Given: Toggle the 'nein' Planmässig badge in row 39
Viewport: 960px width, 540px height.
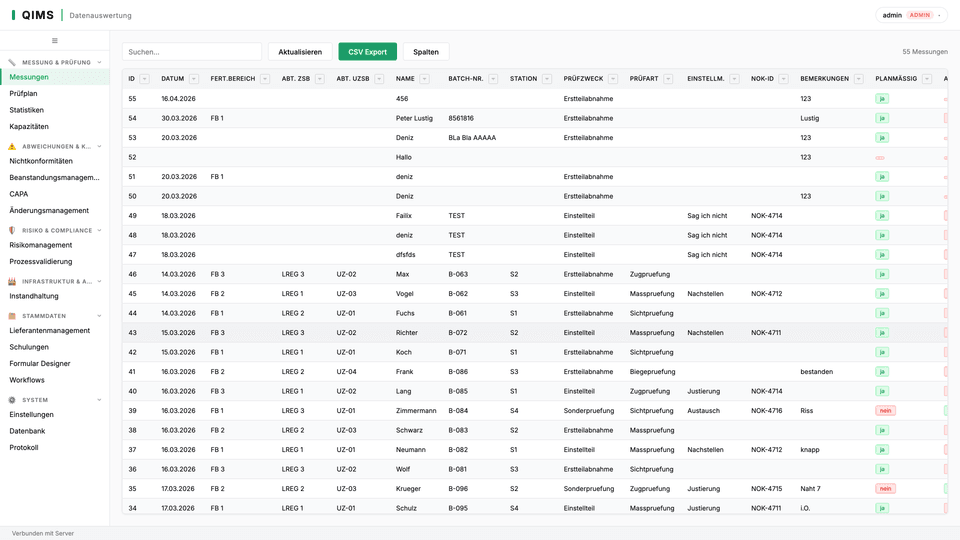Looking at the screenshot, I should (885, 411).
